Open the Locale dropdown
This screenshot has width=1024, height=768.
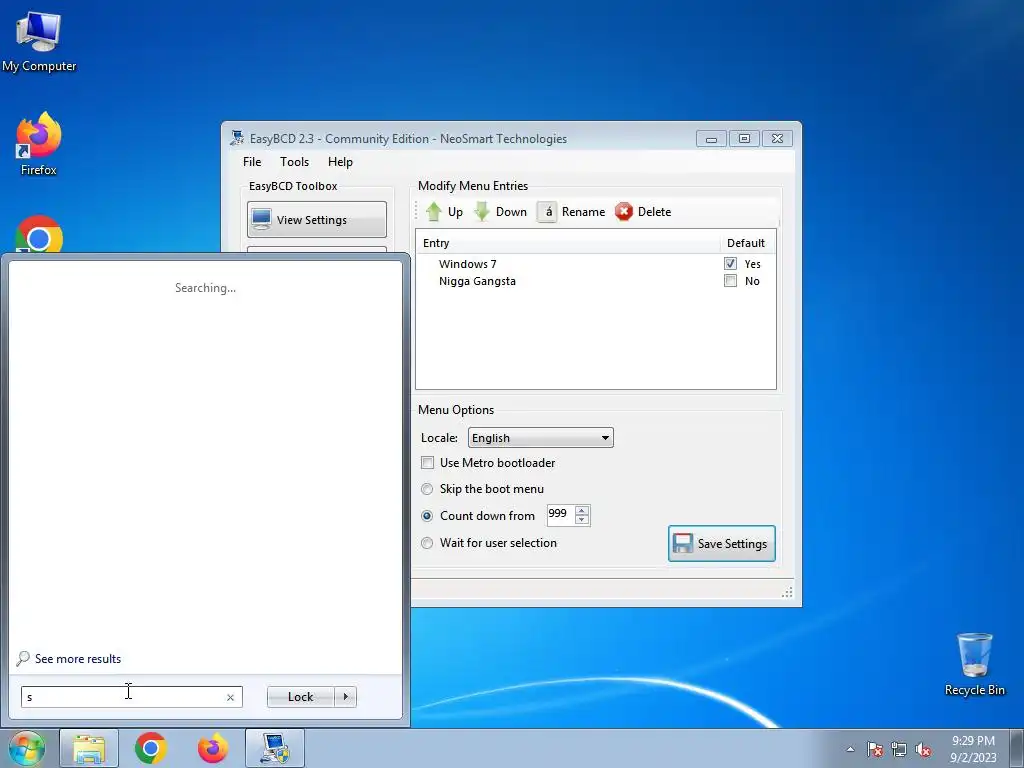(541, 438)
